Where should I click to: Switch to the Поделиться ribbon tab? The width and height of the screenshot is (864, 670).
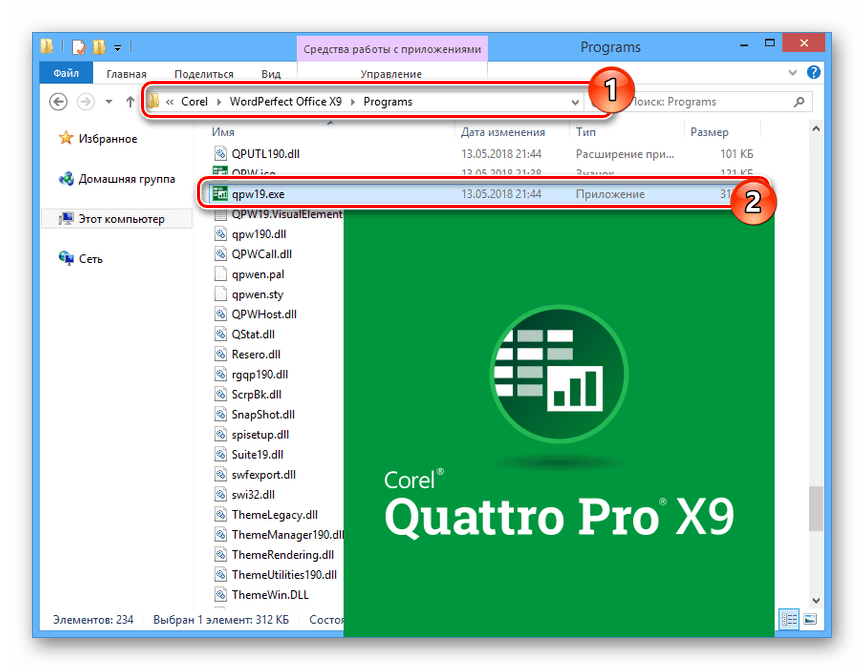click(204, 74)
